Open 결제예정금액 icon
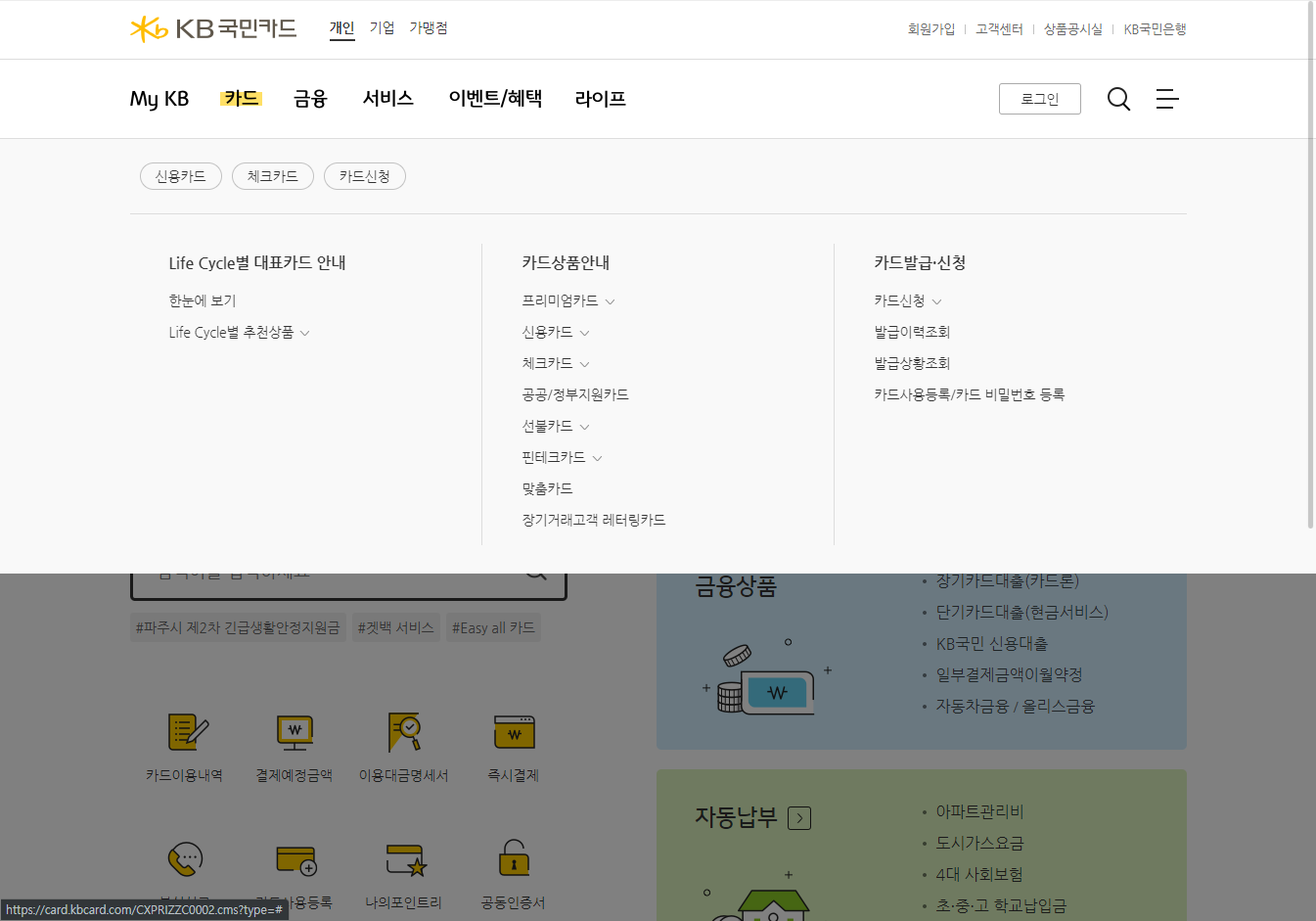 295,731
